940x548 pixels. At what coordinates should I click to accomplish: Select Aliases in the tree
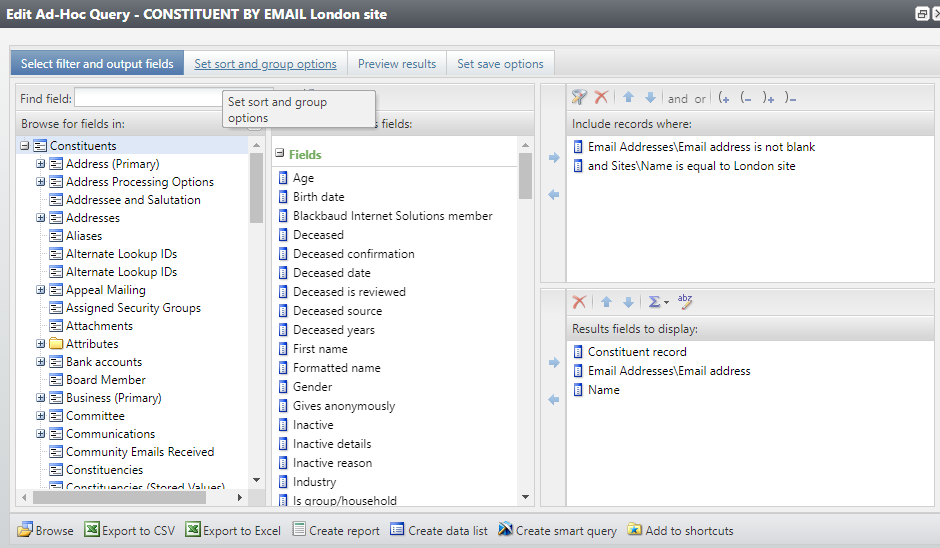tap(84, 236)
